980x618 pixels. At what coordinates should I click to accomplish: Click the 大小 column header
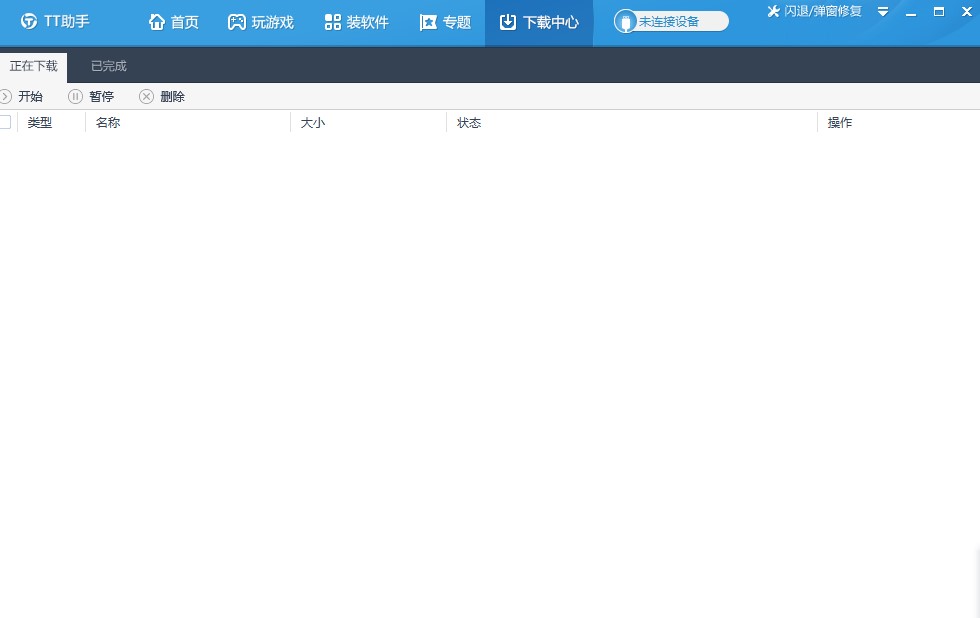pos(312,122)
